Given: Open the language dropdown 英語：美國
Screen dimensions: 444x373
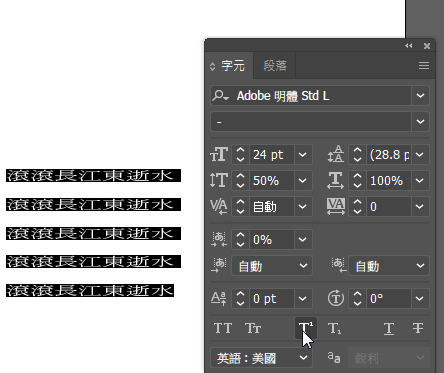Looking at the screenshot, I should tap(261, 358).
